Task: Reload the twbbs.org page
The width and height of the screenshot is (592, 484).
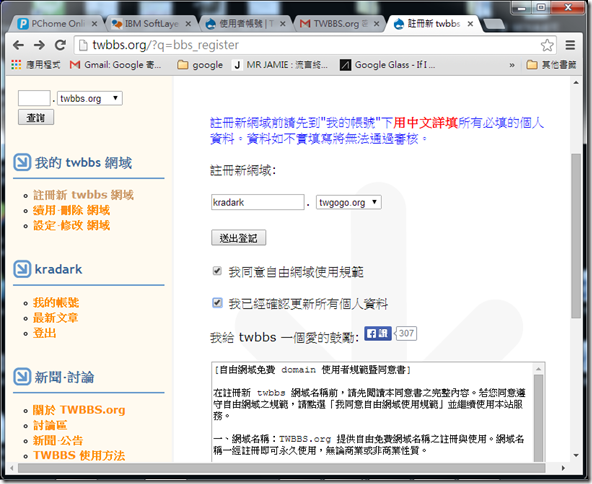Action: pos(60,45)
